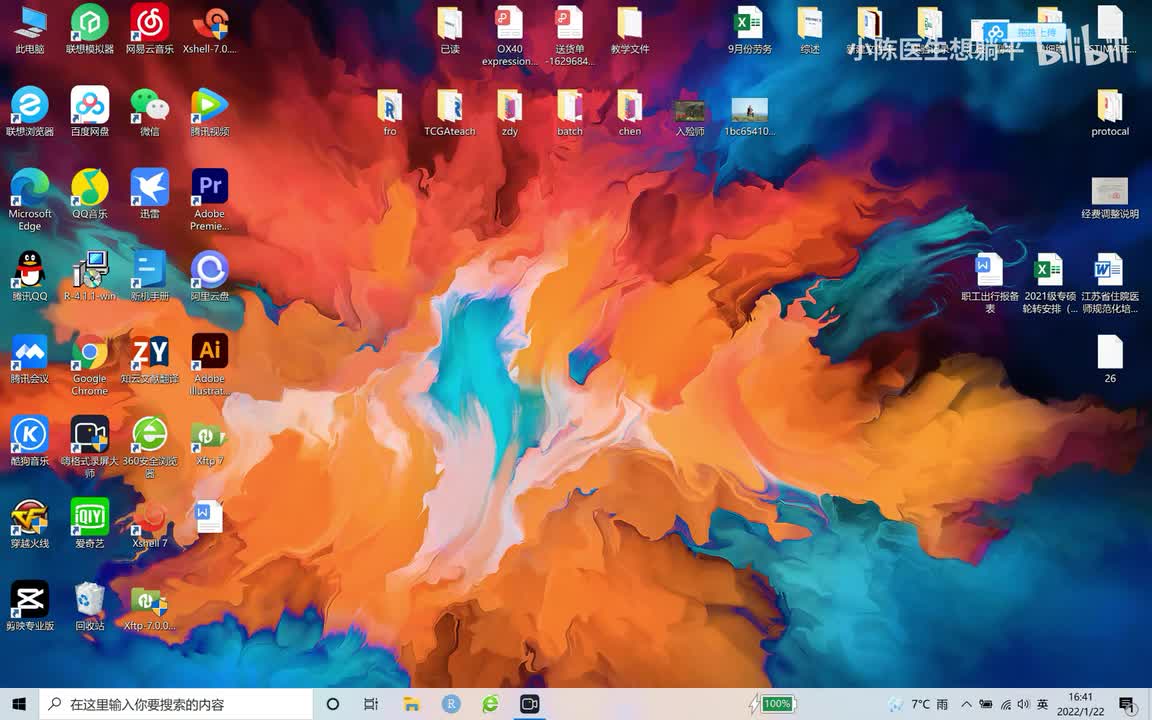Open the 已读 folder
Screen dimensions: 1152x720
[x=450, y=29]
